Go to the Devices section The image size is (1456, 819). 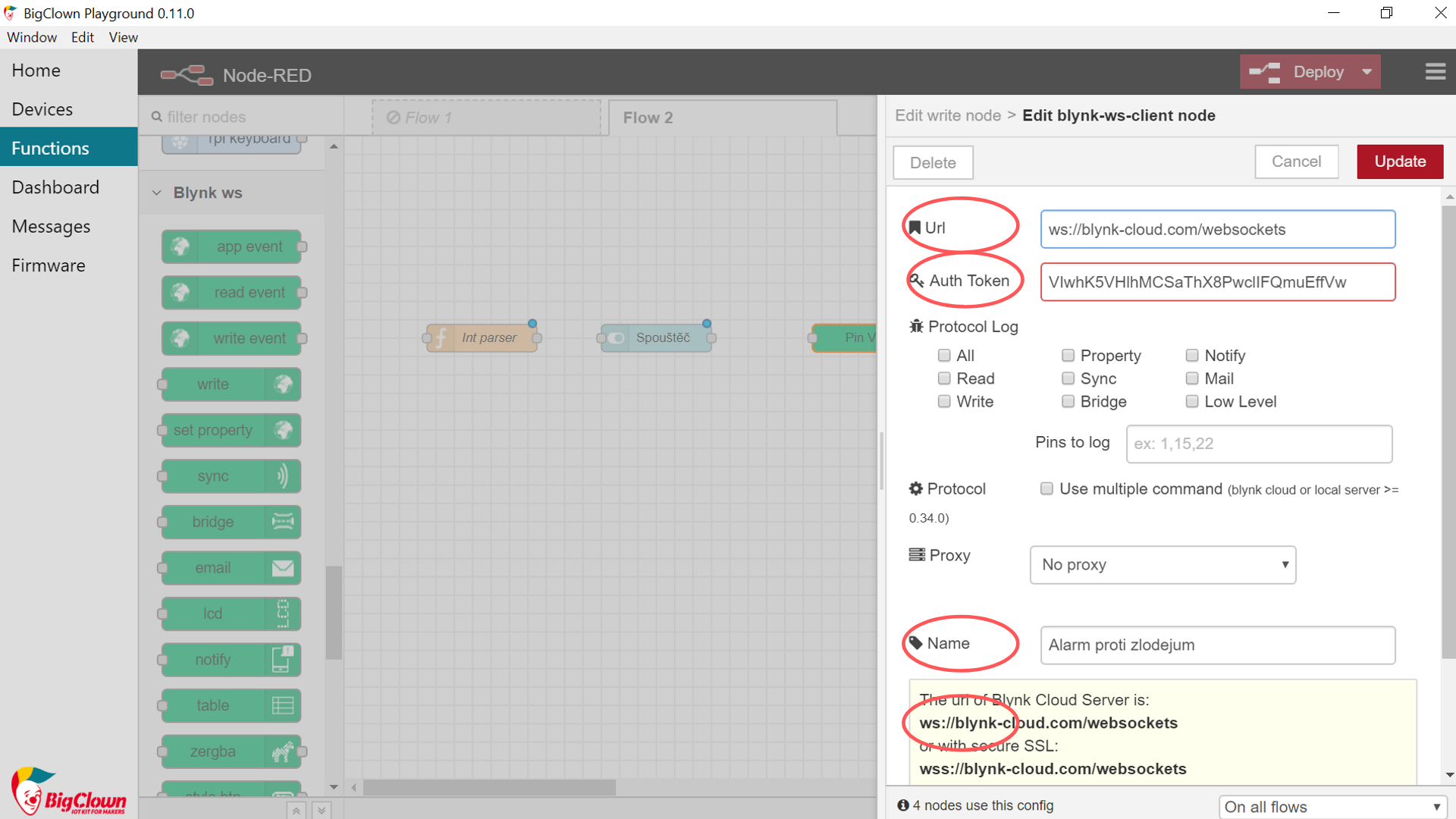tap(68, 109)
